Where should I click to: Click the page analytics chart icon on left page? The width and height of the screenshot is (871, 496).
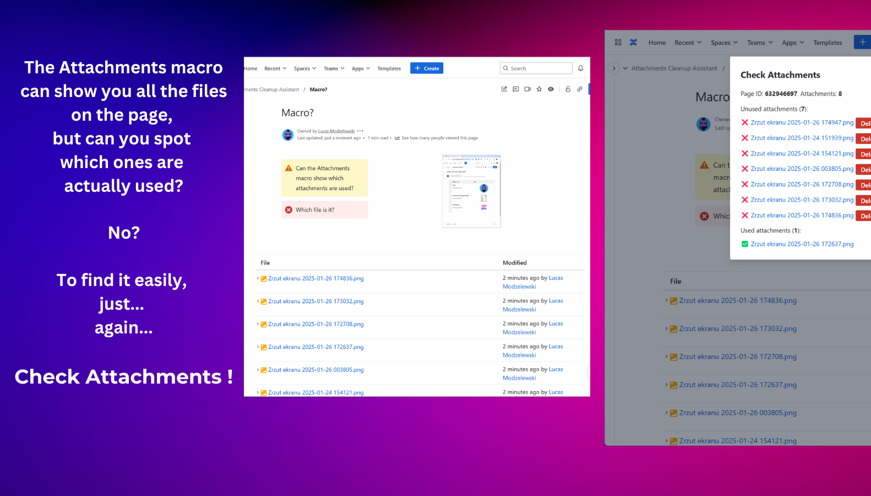pos(397,138)
